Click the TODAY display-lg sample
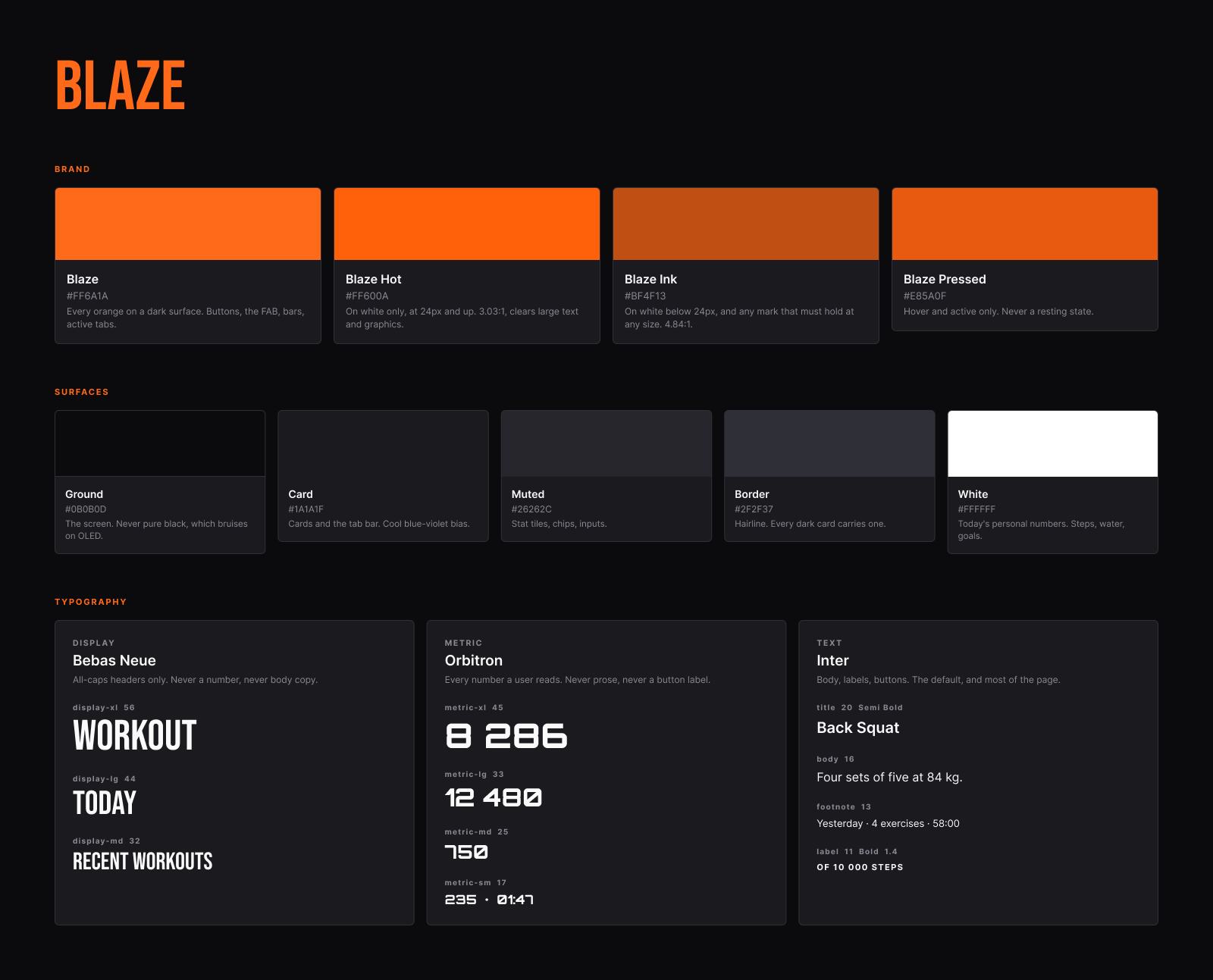Image resolution: width=1213 pixels, height=980 pixels. (x=105, y=803)
